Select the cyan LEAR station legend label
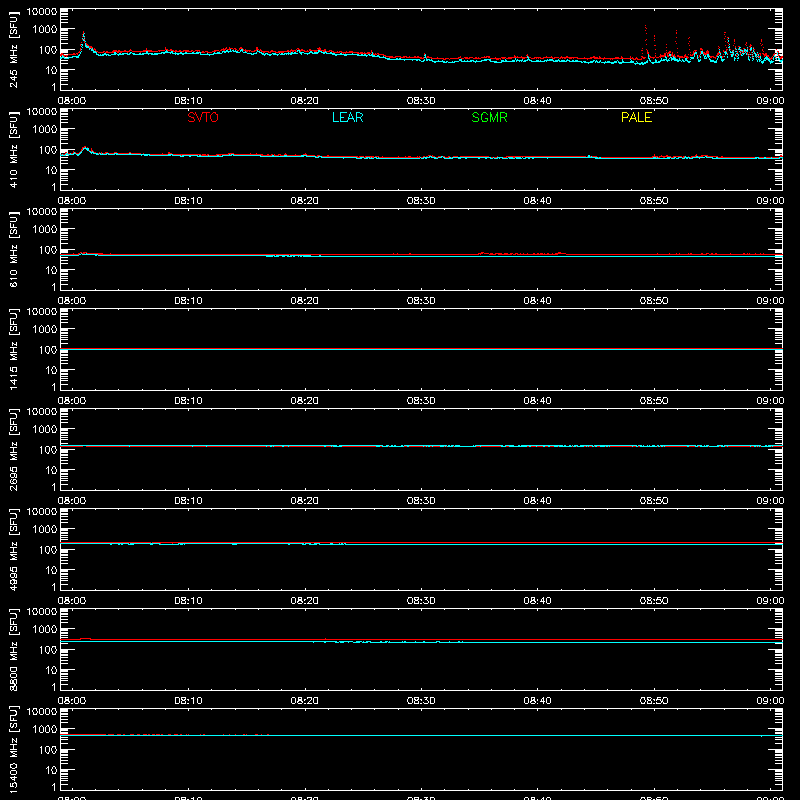800x800 pixels. [x=347, y=117]
